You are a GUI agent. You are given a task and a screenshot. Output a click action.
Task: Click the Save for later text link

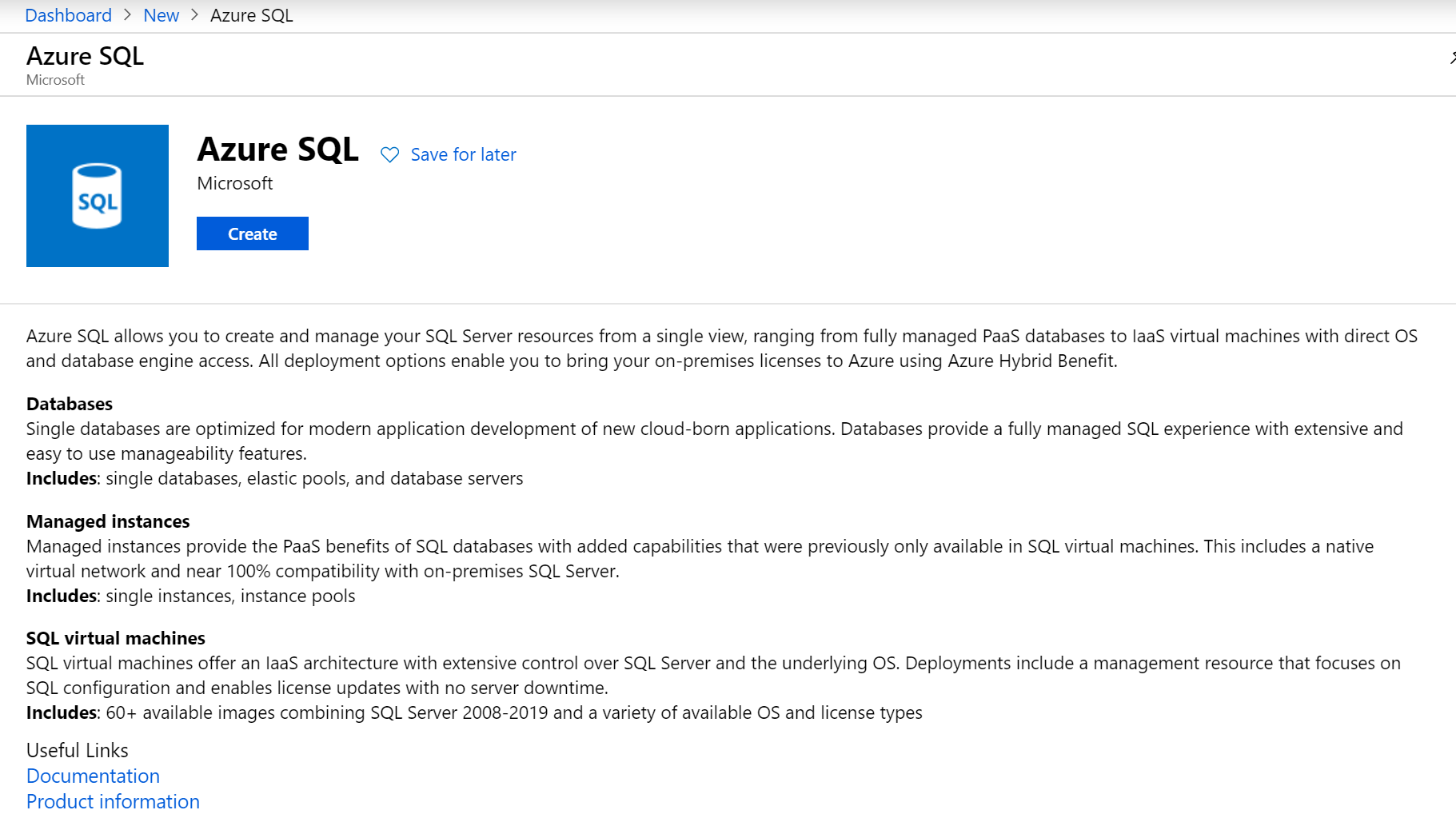pyautogui.click(x=463, y=154)
